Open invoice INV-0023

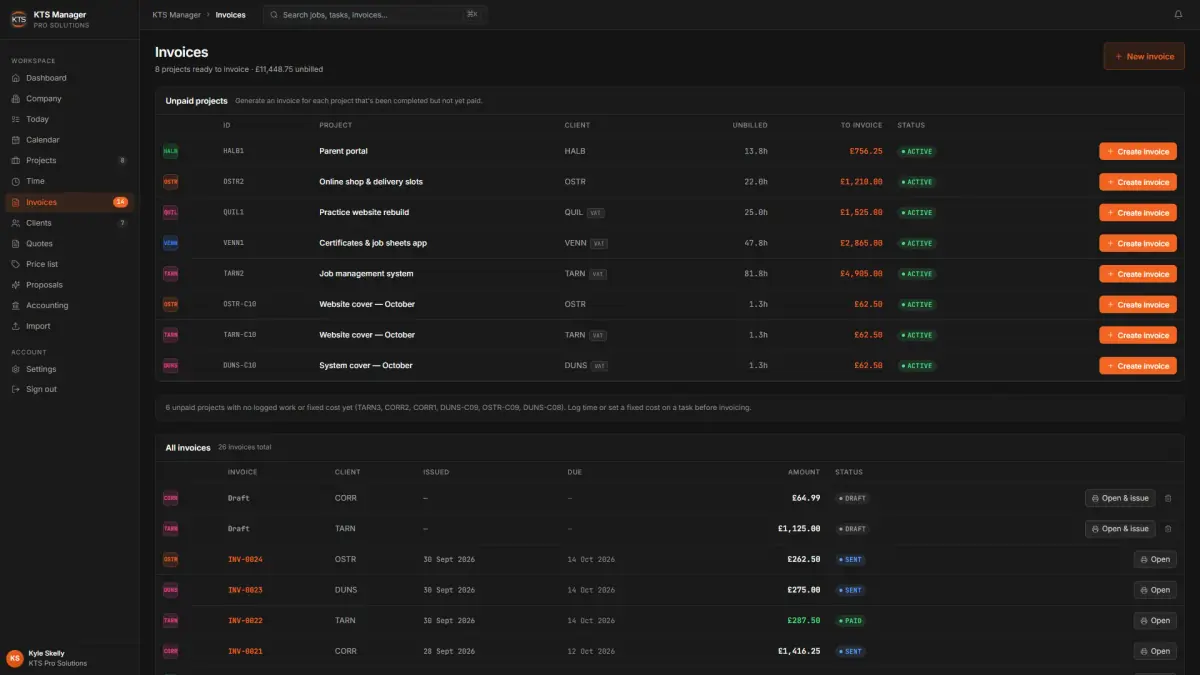[1155, 590]
